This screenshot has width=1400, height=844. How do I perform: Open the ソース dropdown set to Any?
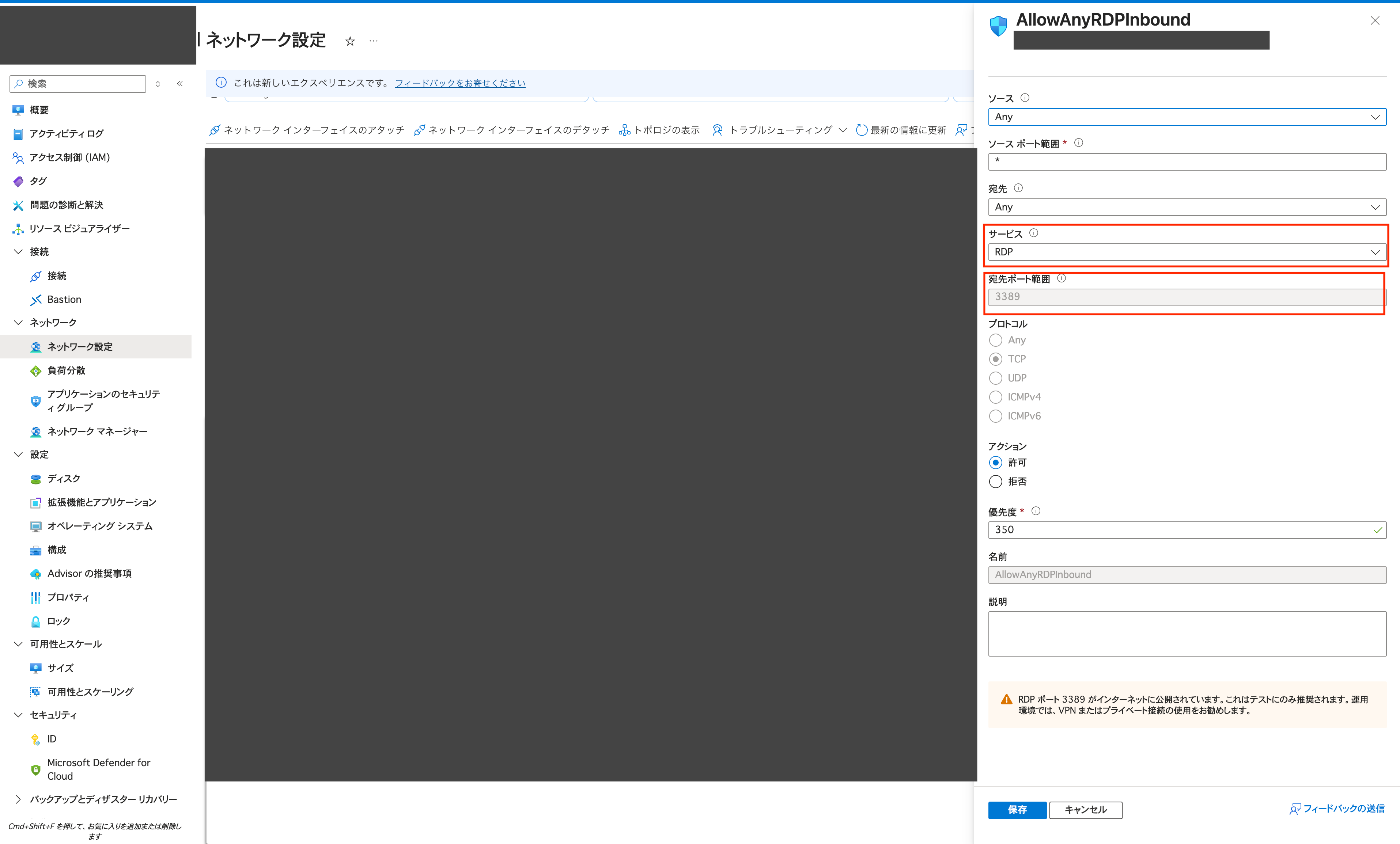click(1187, 117)
